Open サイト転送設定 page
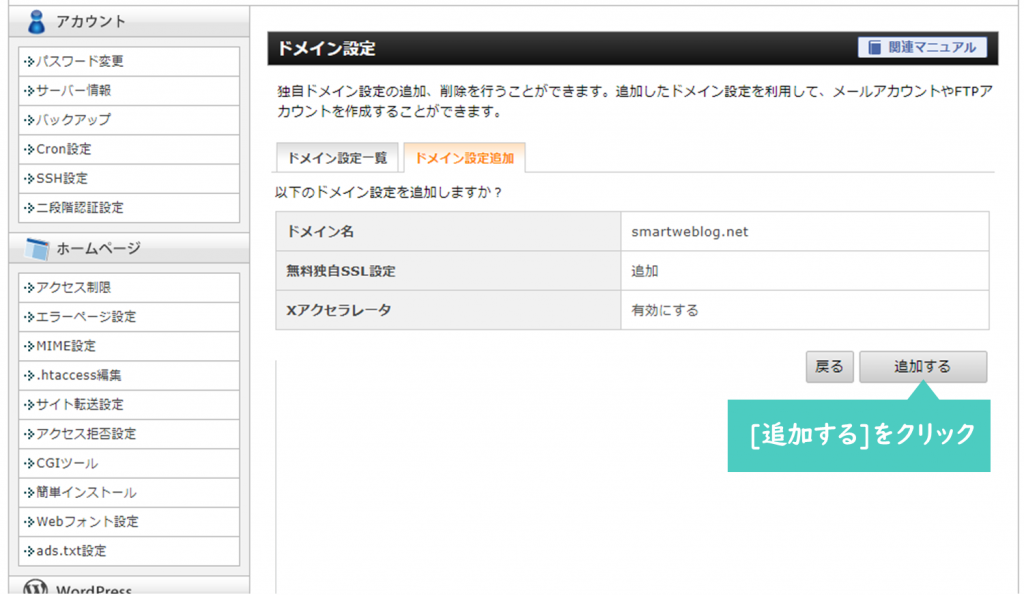 click(x=129, y=405)
